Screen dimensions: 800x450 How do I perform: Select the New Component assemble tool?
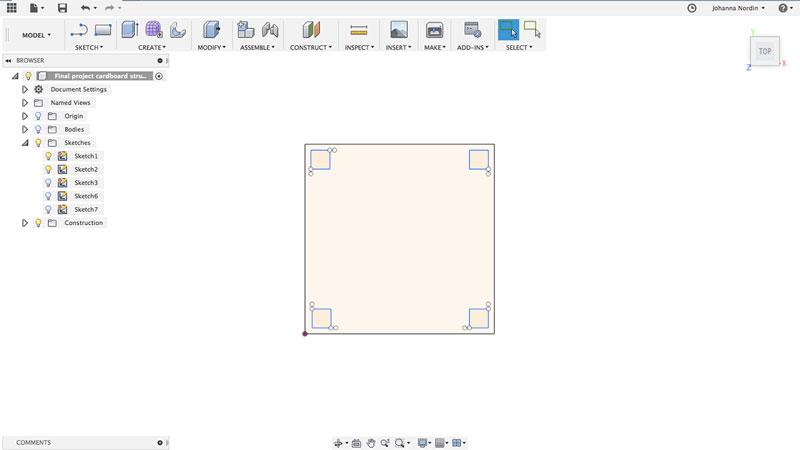click(246, 30)
